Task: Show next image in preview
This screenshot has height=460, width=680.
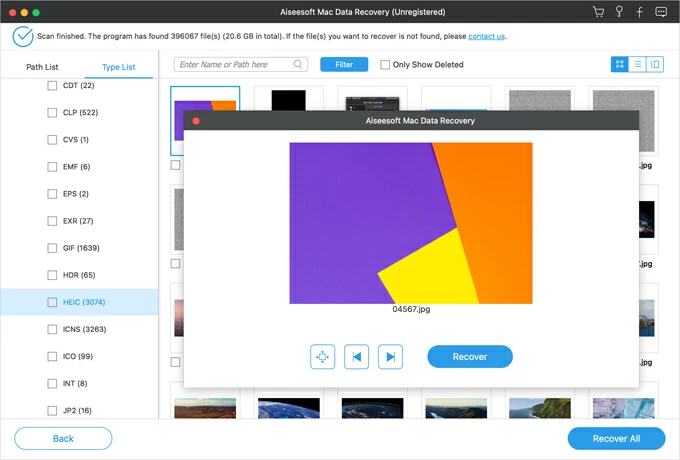Action: click(x=390, y=357)
